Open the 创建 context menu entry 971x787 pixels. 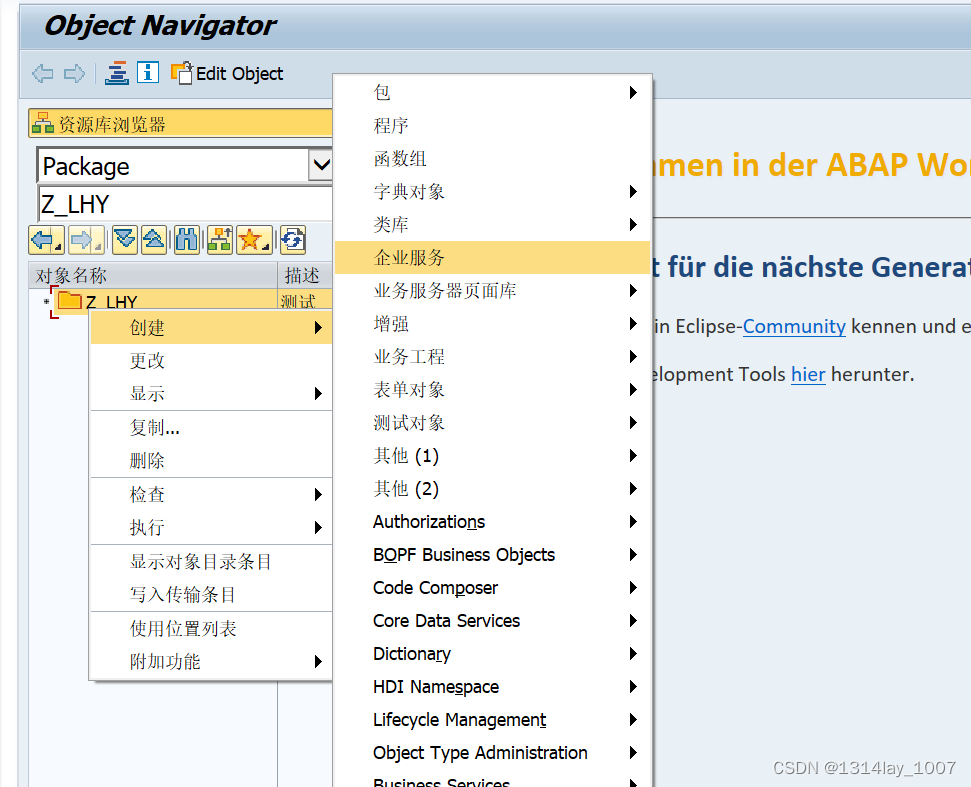pos(211,327)
